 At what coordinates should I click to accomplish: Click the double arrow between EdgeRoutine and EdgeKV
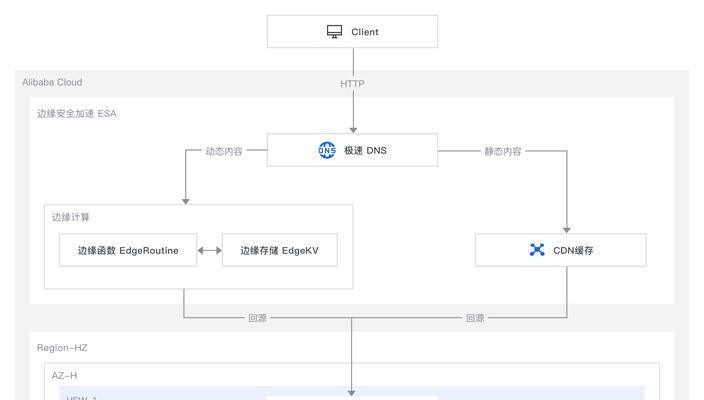(210, 250)
